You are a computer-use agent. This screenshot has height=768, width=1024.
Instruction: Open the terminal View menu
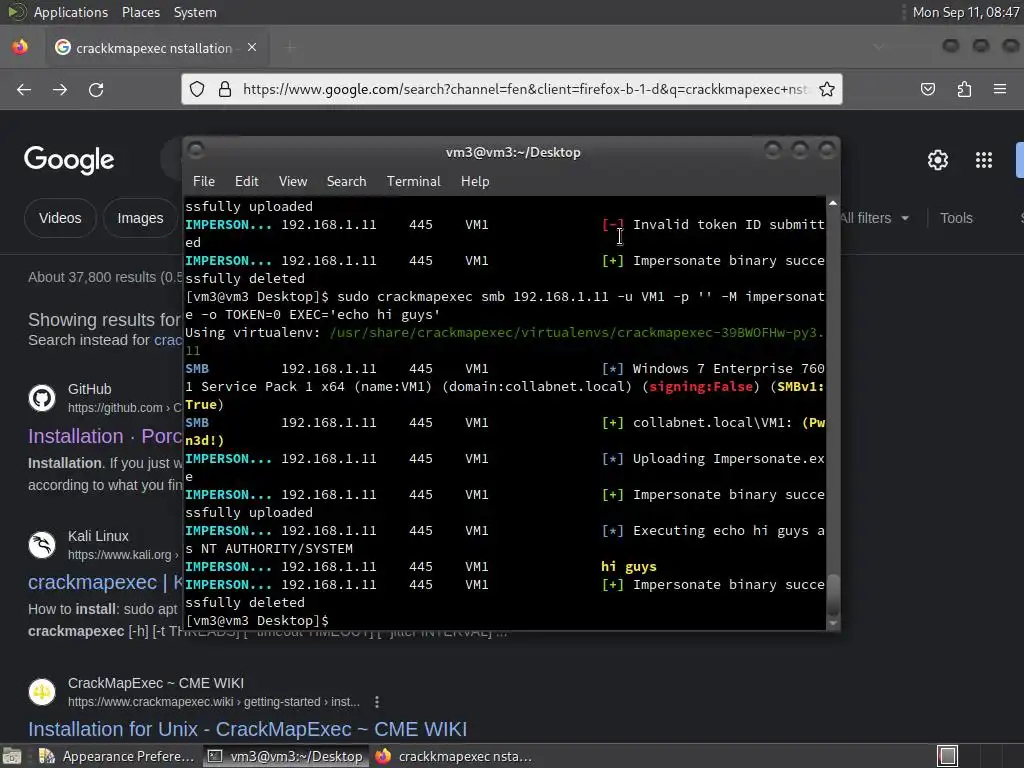point(293,182)
